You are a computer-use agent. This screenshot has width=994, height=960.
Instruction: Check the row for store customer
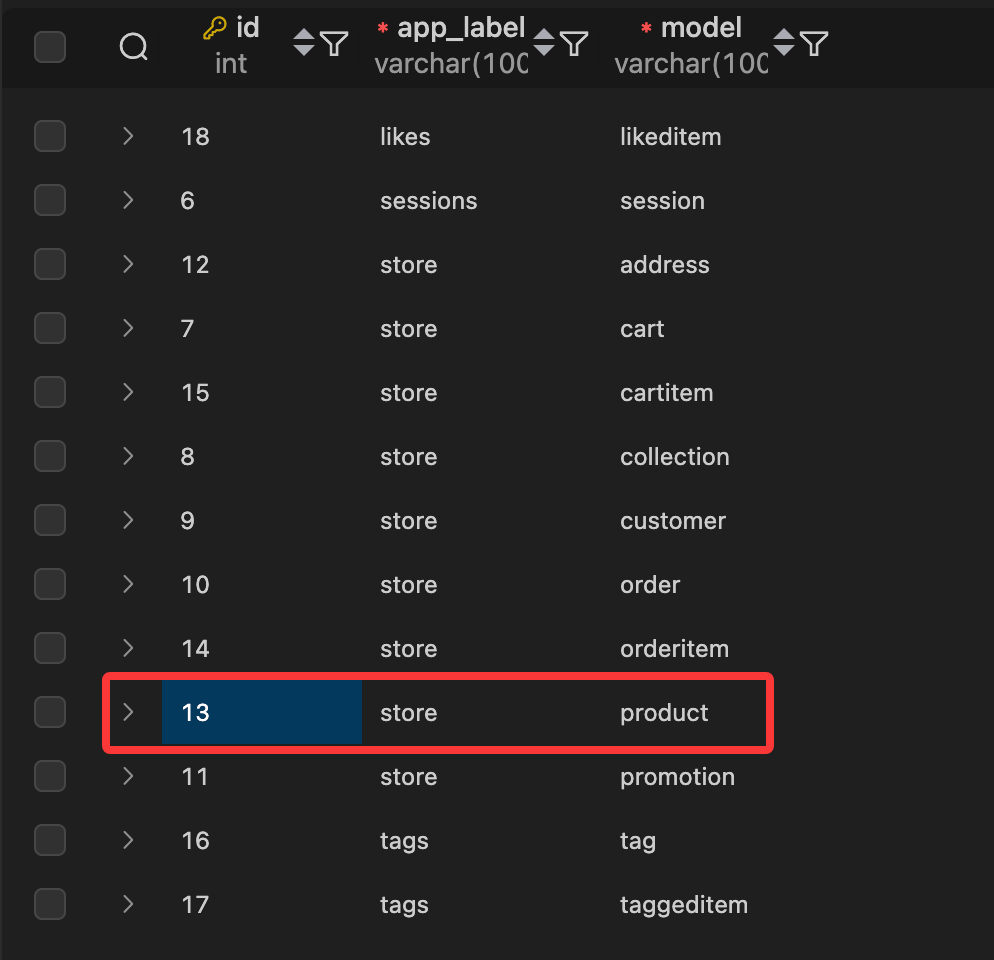pos(49,521)
